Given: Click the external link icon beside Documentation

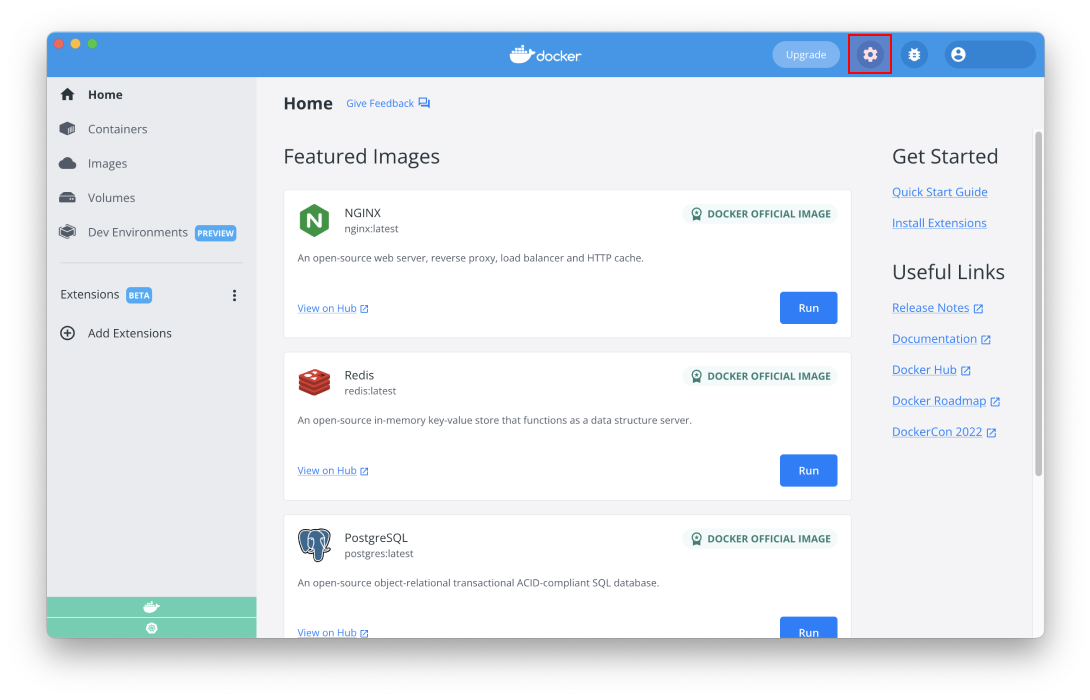Looking at the screenshot, I should coord(986,339).
